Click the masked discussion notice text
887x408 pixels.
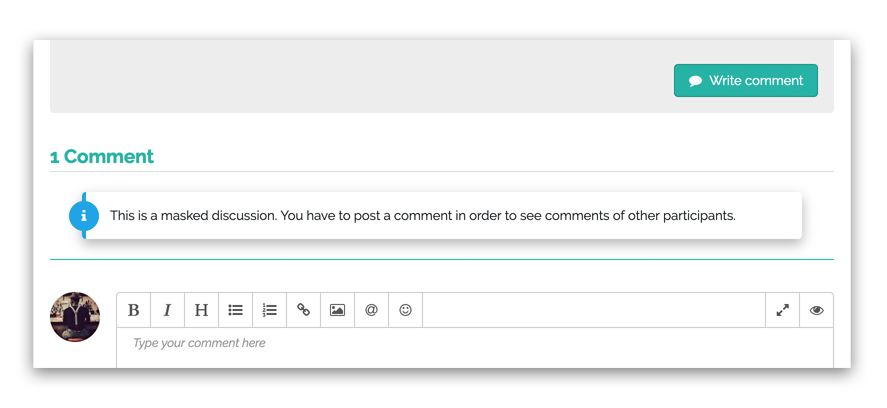(422, 215)
